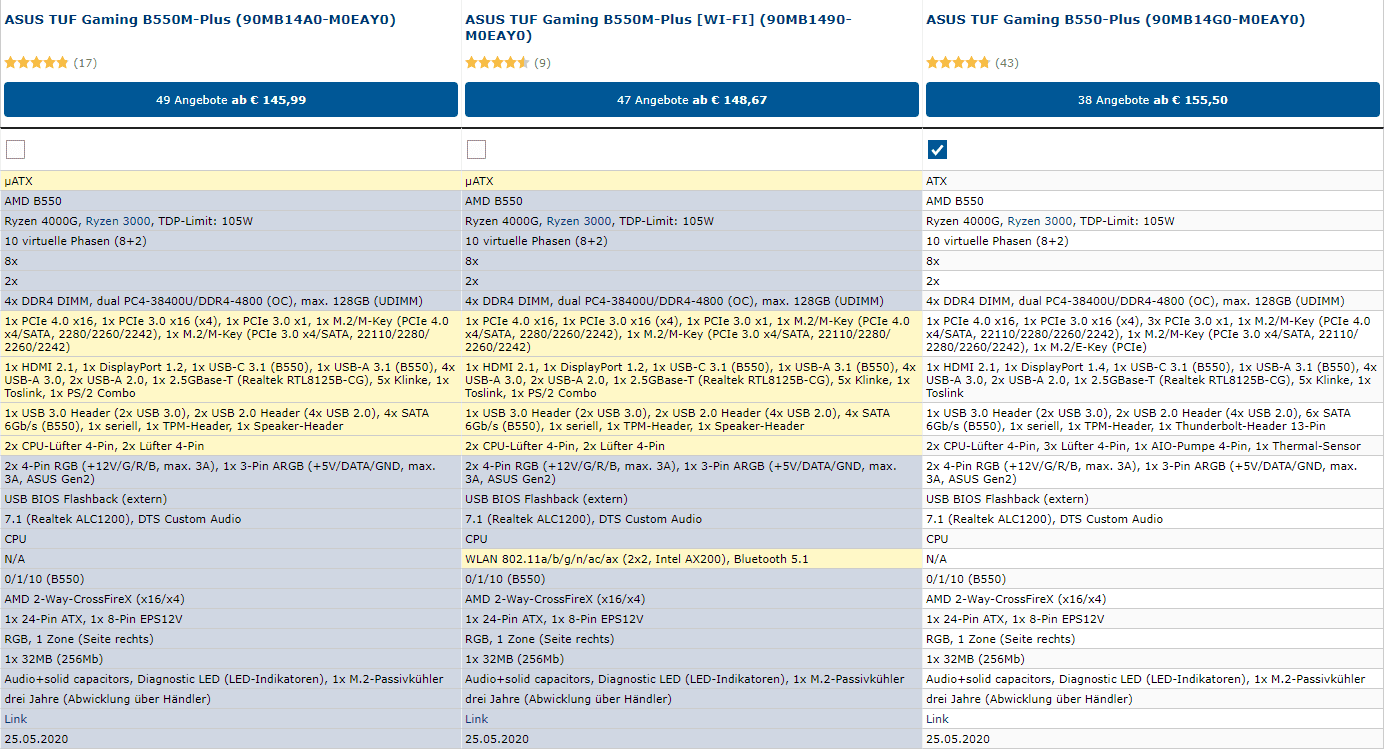The height and width of the screenshot is (749, 1384).
Task: Click the star rating with 9 reviews
Action: 498,63
